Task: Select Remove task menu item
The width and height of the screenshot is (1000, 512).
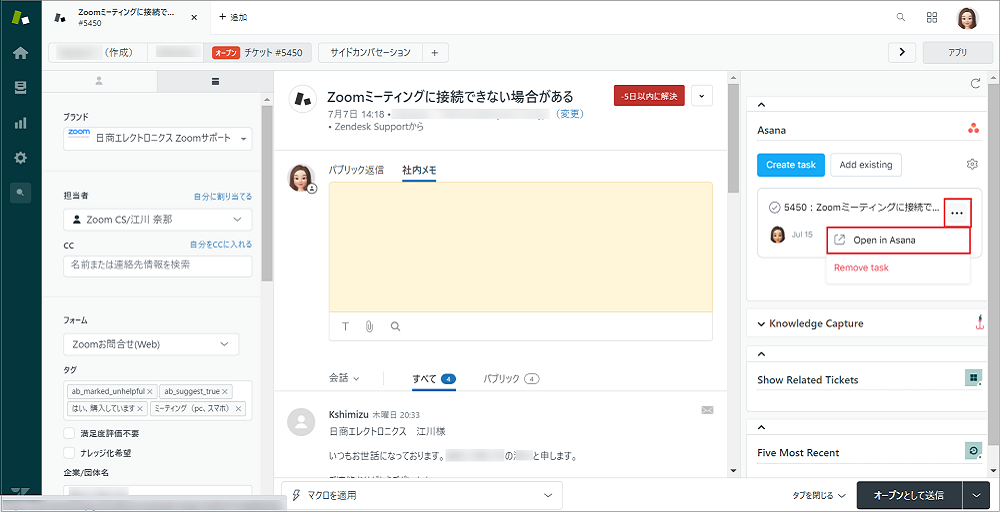Action: coord(861,268)
